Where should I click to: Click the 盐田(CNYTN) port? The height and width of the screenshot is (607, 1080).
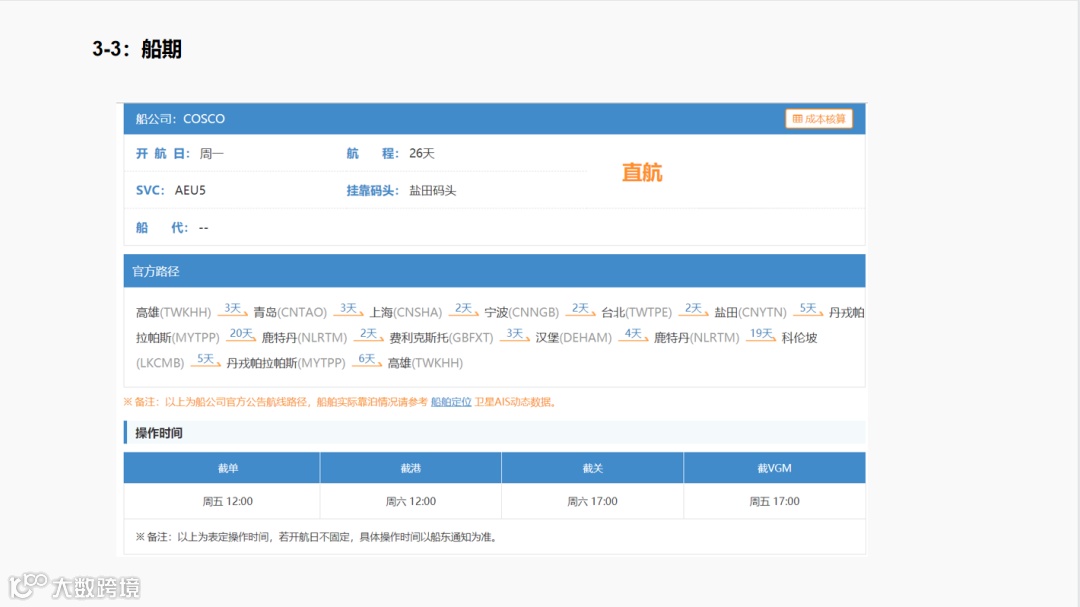coord(750,312)
